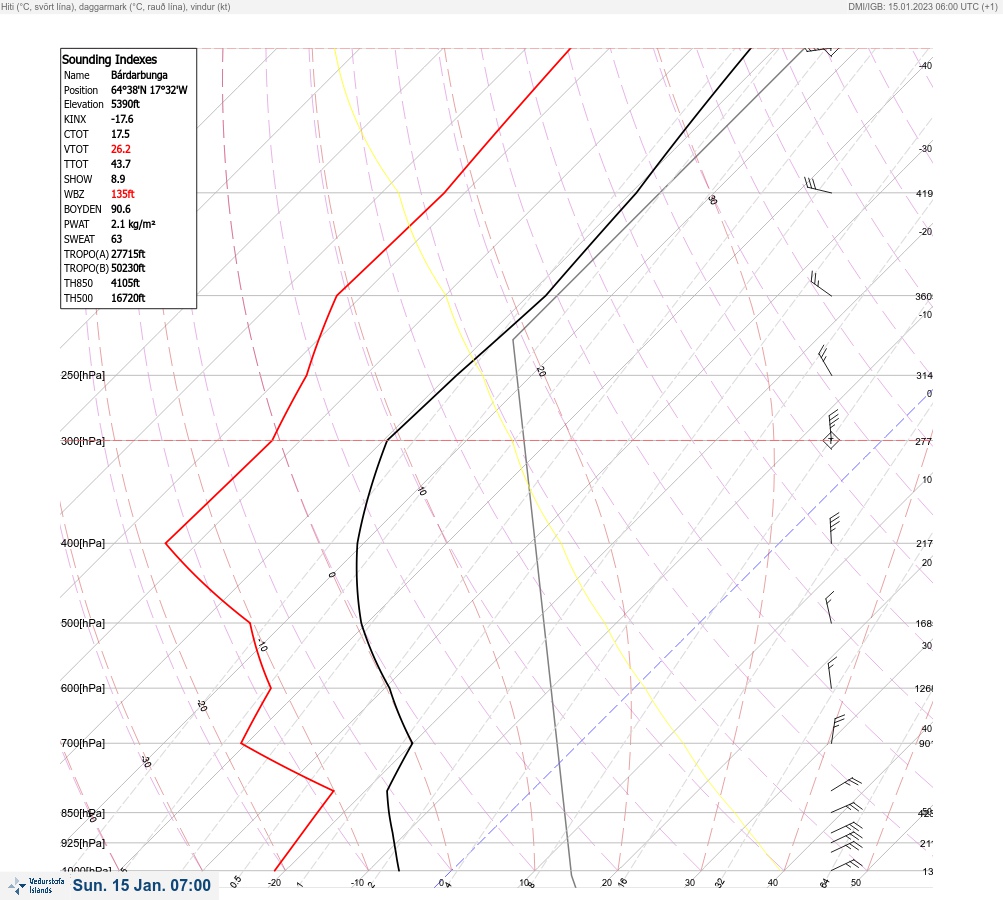1003x900 pixels.
Task: Click TROPO(B) value 50230ft
Action: coord(128,268)
